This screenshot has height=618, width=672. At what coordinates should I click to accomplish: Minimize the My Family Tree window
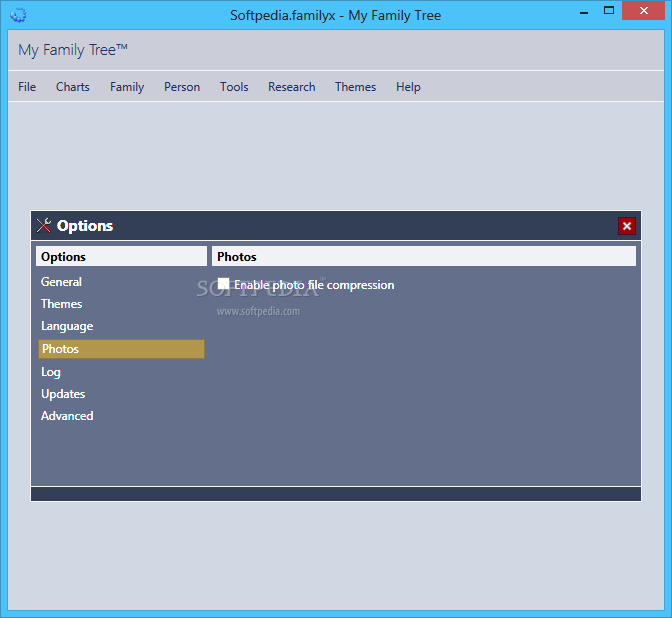[584, 12]
